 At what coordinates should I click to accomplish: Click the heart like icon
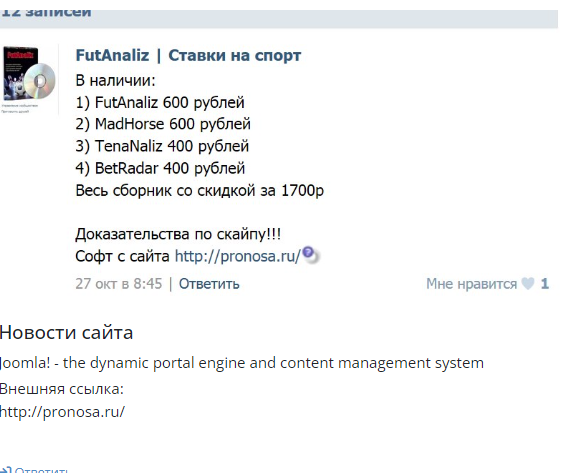point(527,284)
